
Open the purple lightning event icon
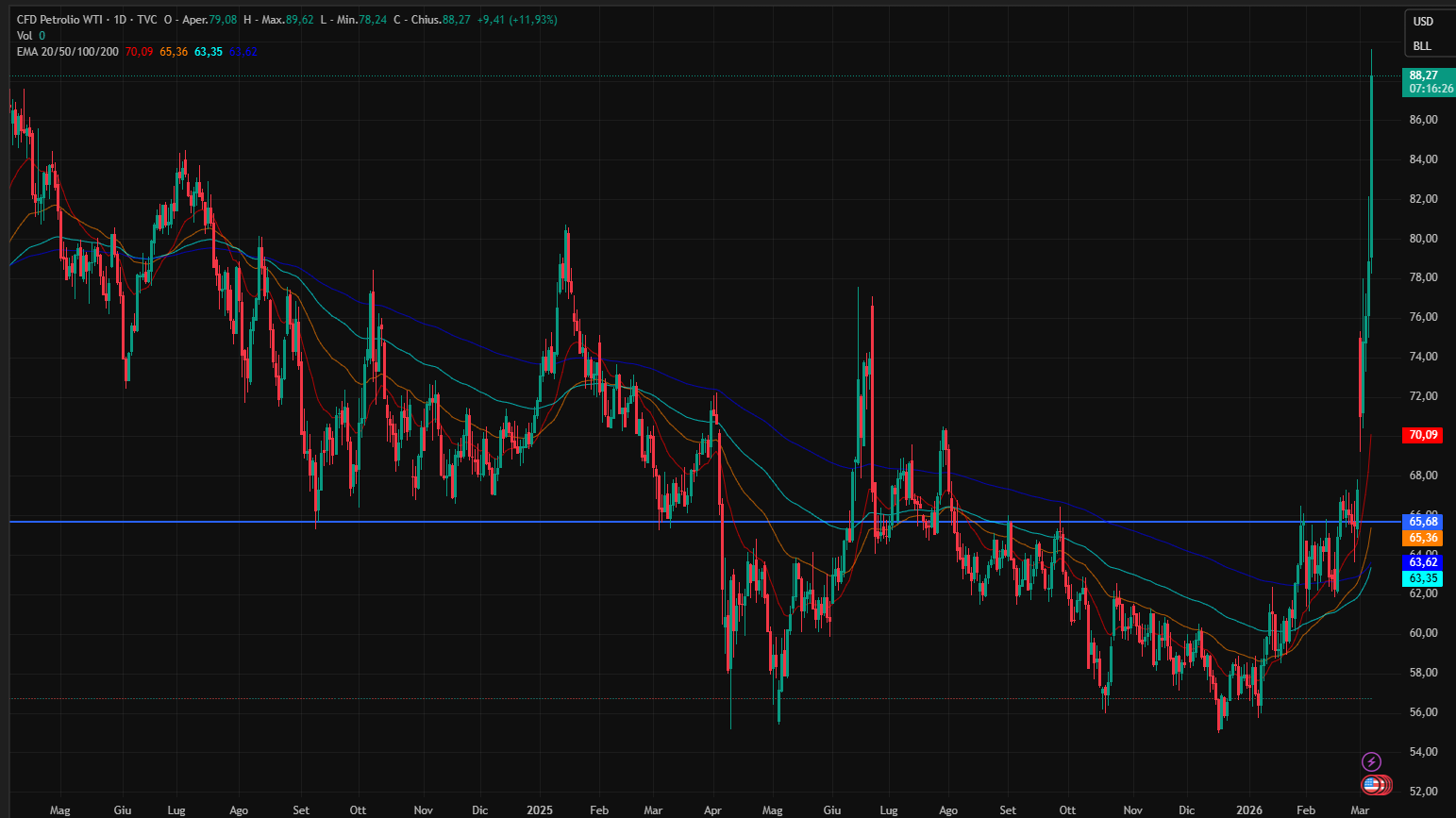point(1372,761)
